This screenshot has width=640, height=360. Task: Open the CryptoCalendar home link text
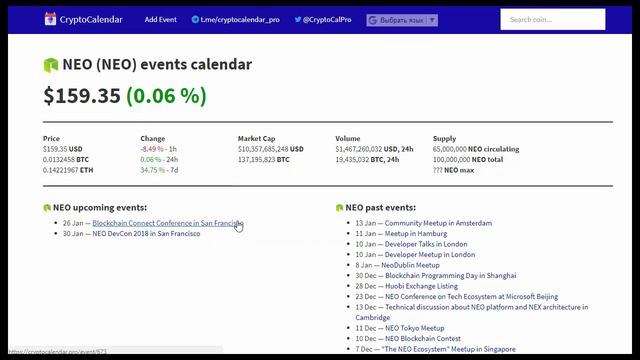tap(91, 20)
